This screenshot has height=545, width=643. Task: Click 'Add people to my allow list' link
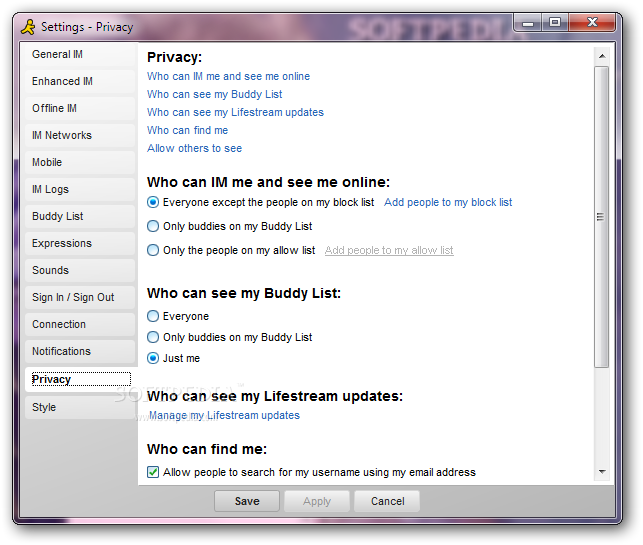click(x=389, y=251)
